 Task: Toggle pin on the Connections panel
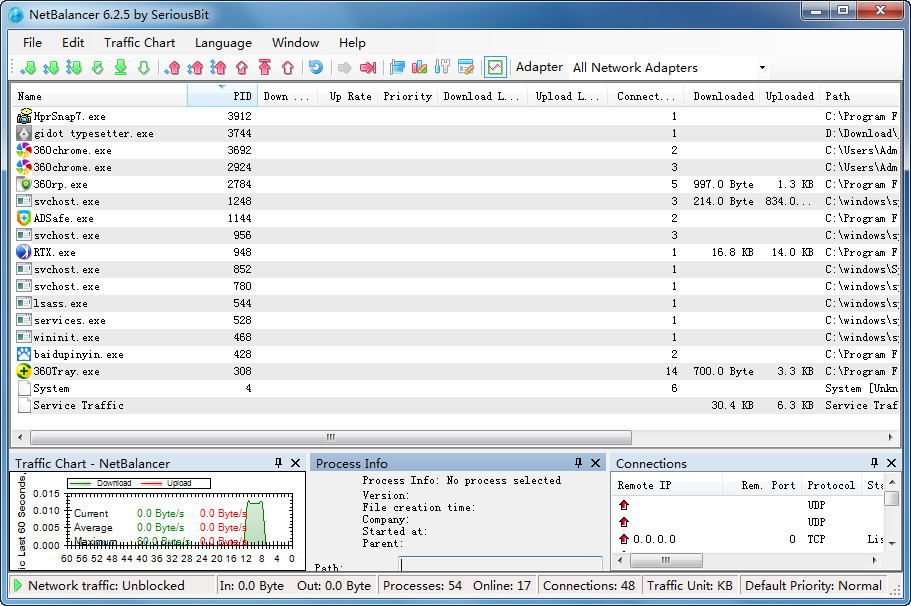[874, 463]
